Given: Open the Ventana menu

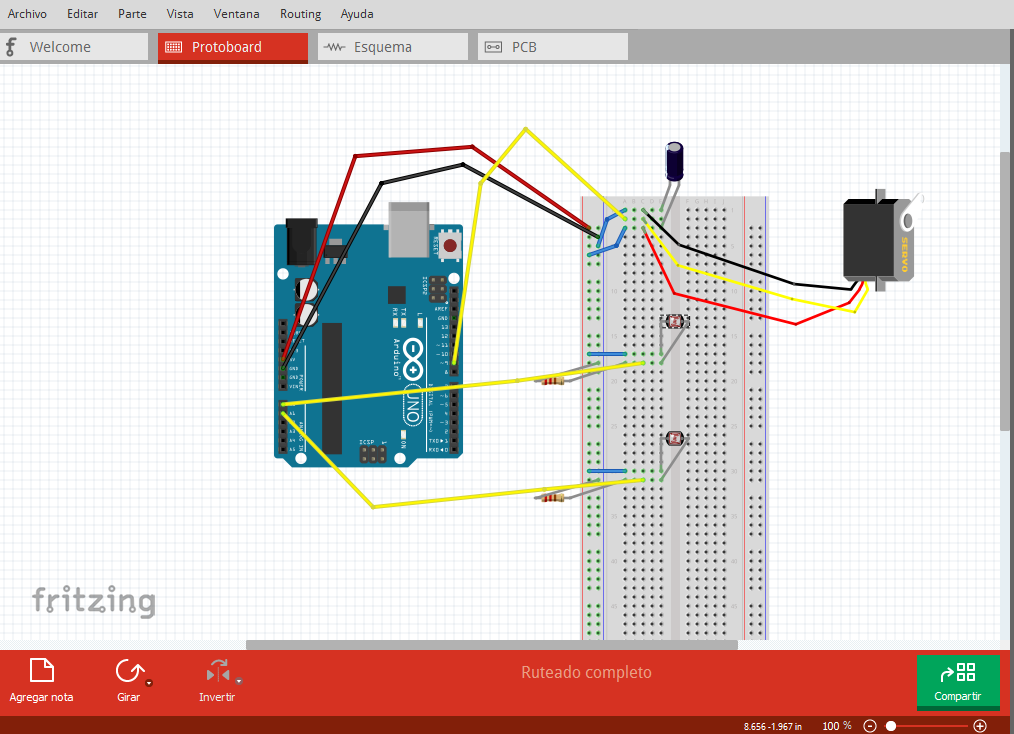Looking at the screenshot, I should pos(236,14).
